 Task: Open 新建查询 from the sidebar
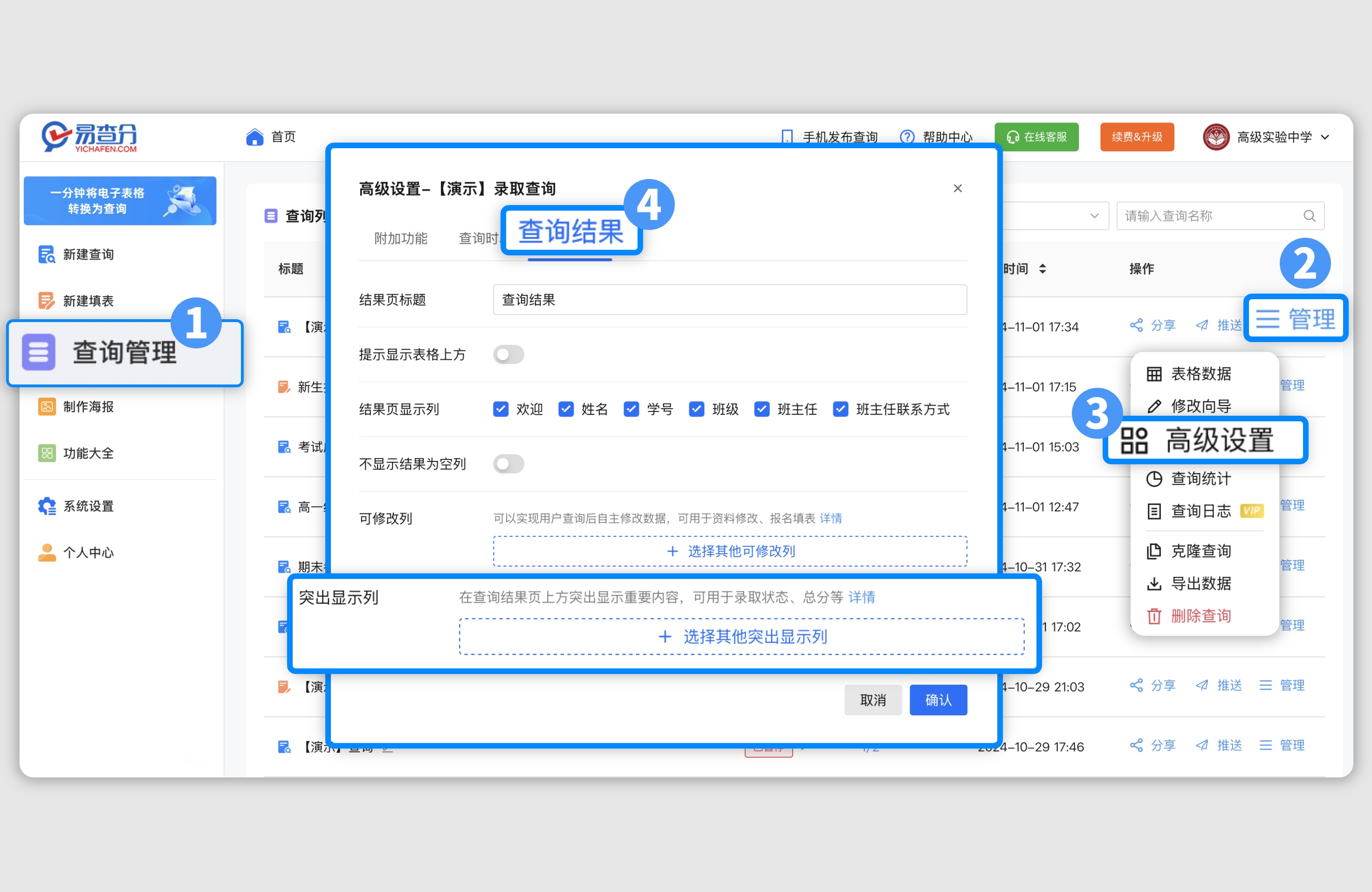pos(88,254)
